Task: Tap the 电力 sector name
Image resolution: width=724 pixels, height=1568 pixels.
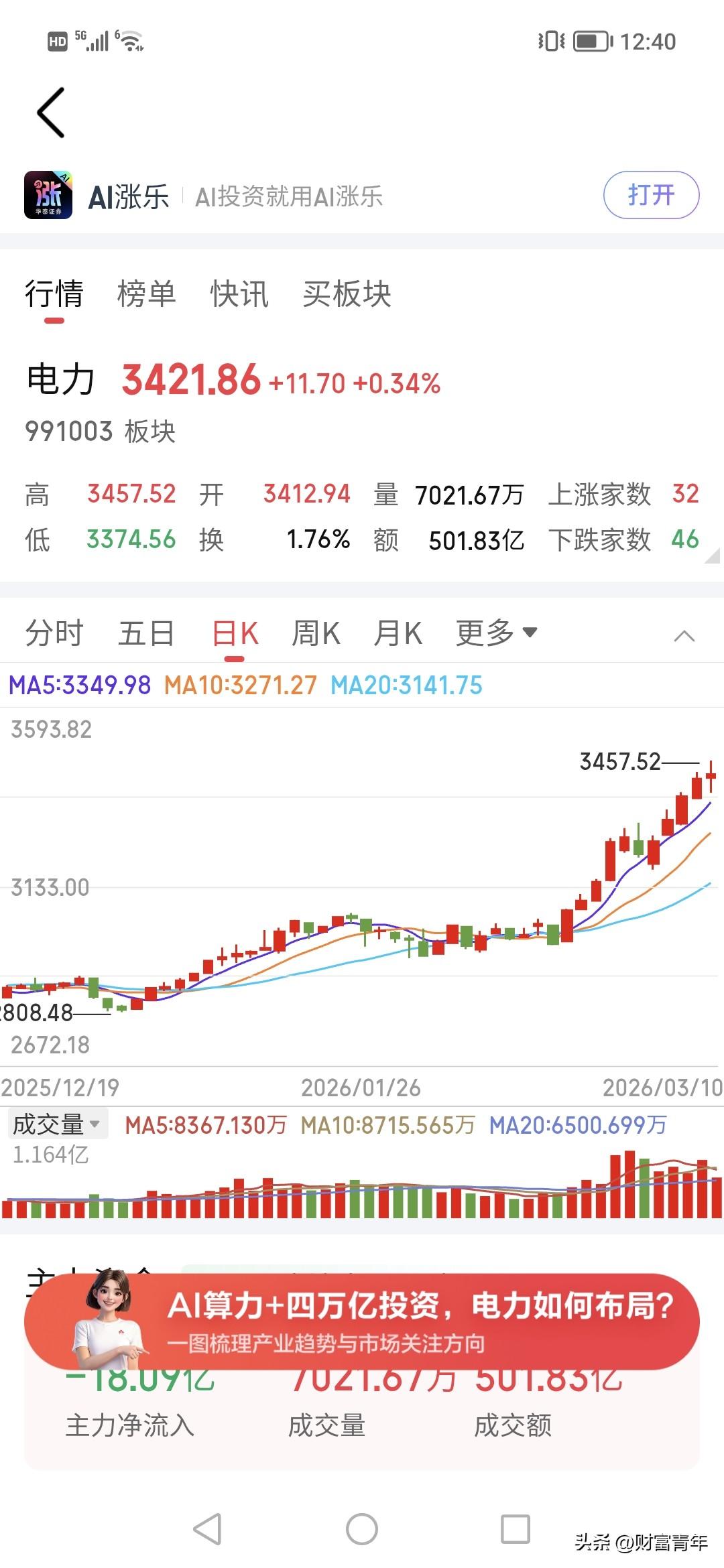Action: [x=60, y=379]
